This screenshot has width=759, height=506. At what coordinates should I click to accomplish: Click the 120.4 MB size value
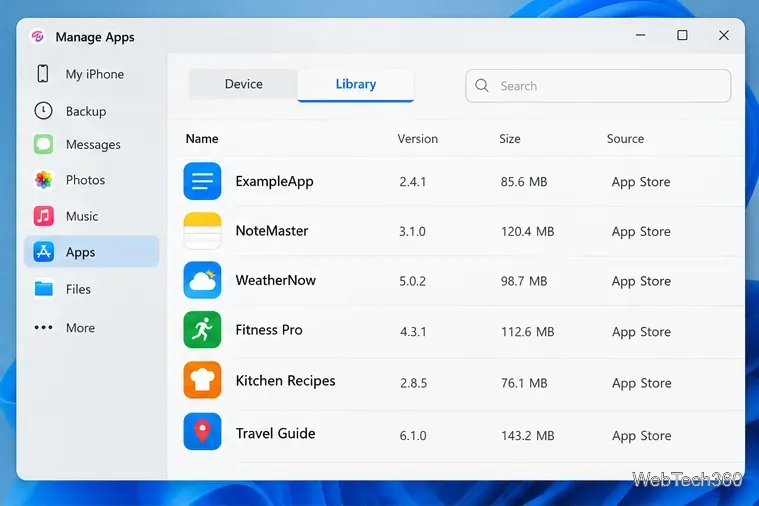tap(528, 231)
